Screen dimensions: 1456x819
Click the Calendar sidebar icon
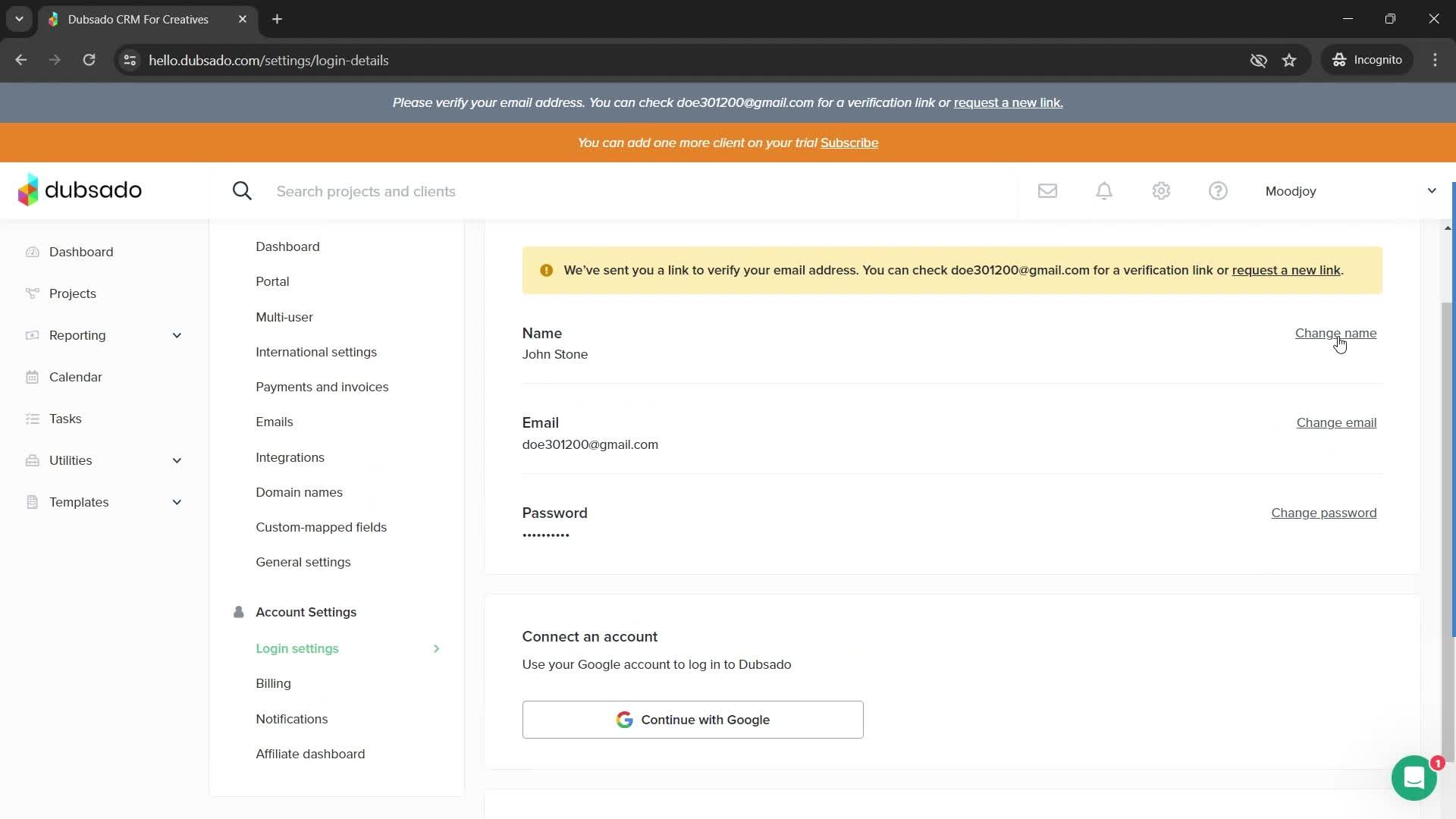(32, 377)
